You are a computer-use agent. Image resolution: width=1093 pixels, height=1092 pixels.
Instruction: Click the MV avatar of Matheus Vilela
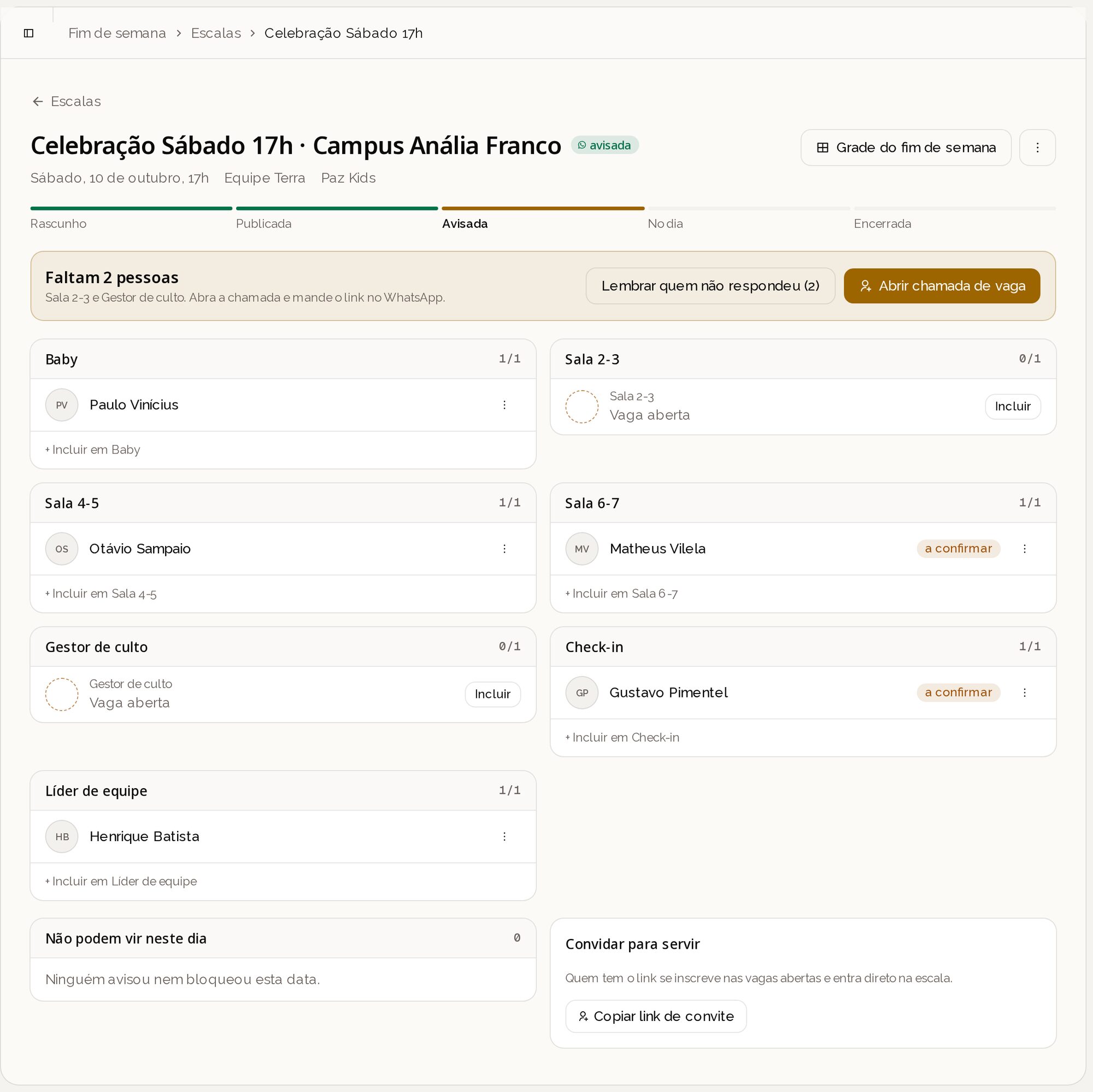(x=581, y=548)
